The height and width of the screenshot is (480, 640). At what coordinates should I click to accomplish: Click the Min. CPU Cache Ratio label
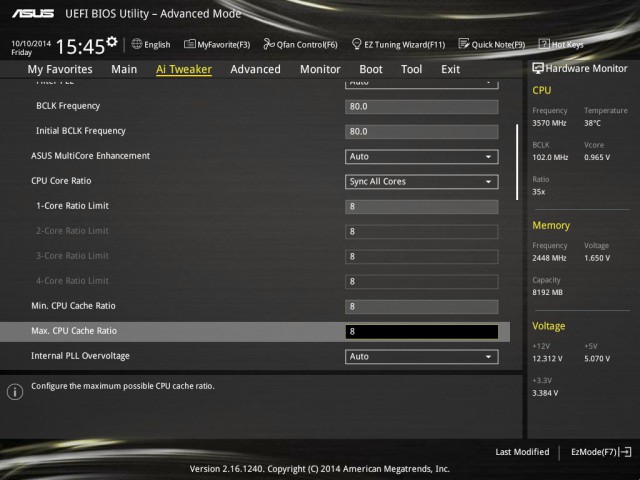(x=73, y=306)
